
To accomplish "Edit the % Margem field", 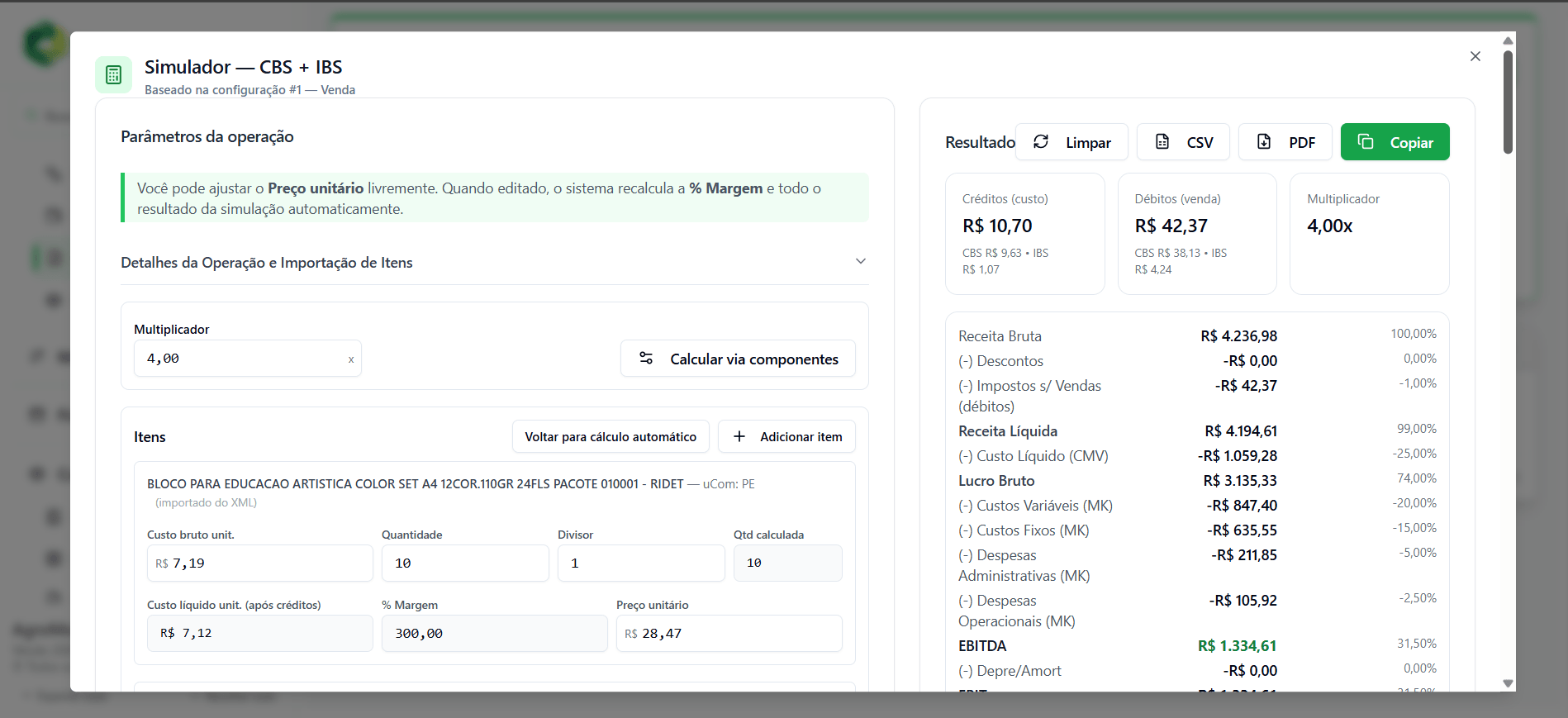I will click(495, 634).
